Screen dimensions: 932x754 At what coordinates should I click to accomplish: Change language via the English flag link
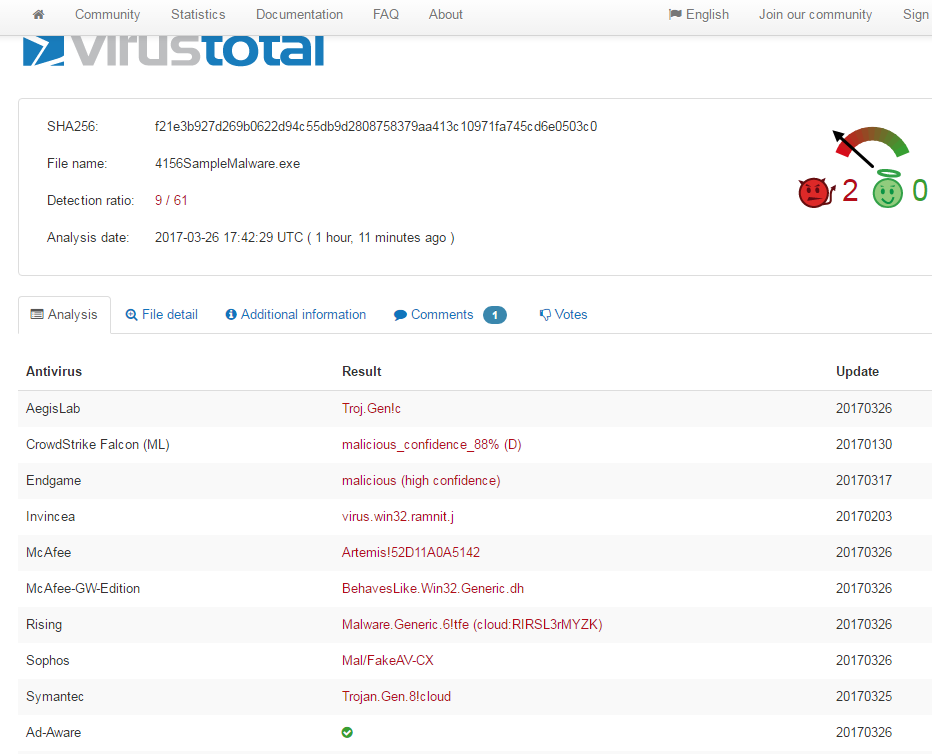[x=699, y=14]
